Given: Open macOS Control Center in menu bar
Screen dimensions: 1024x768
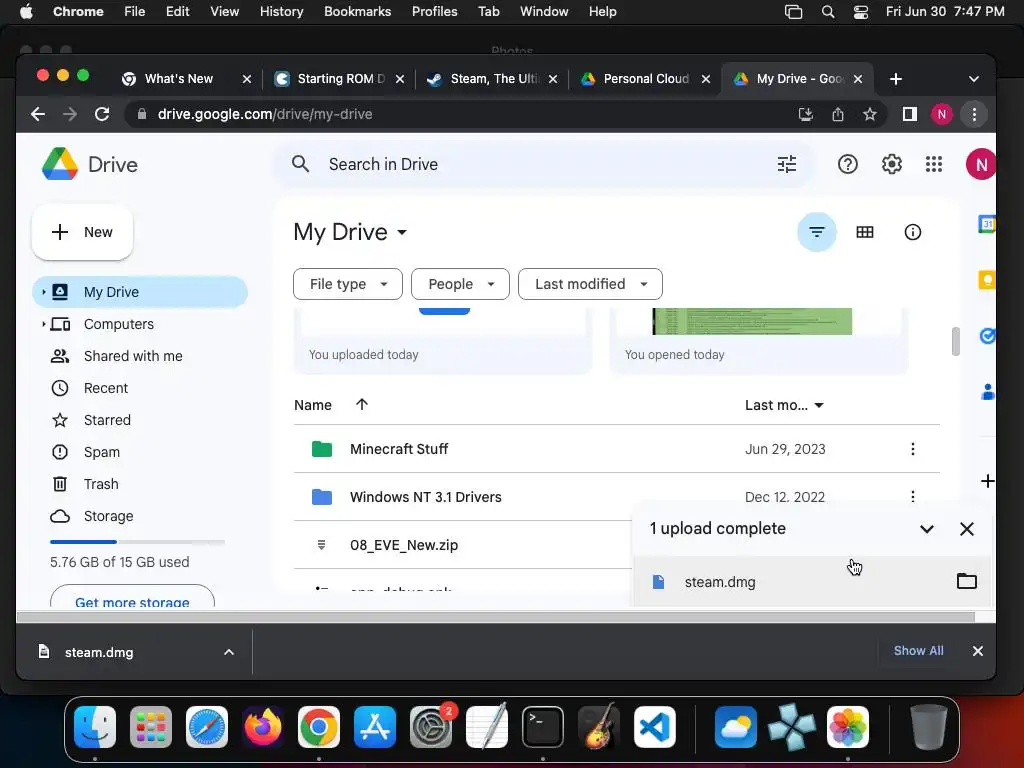Looking at the screenshot, I should point(861,11).
